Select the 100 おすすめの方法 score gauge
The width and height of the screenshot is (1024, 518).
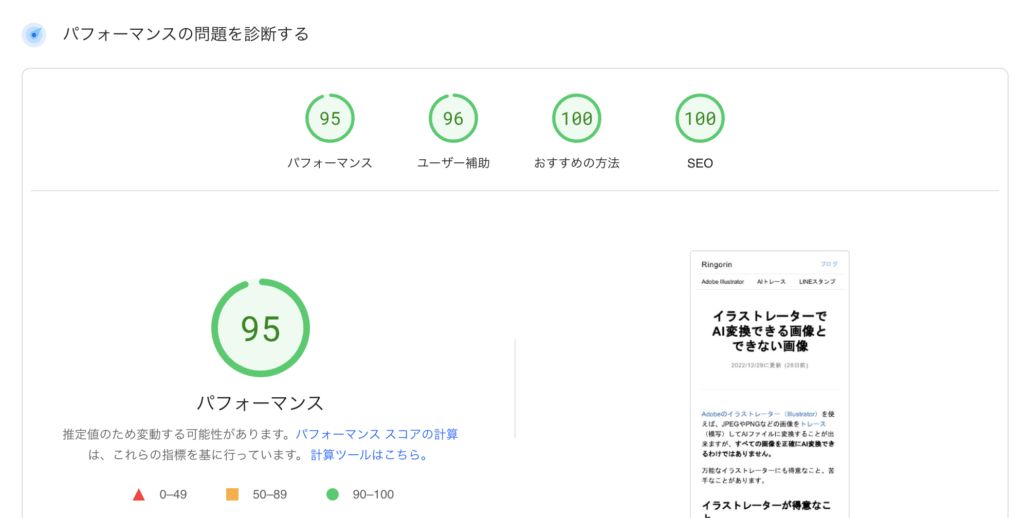[577, 118]
